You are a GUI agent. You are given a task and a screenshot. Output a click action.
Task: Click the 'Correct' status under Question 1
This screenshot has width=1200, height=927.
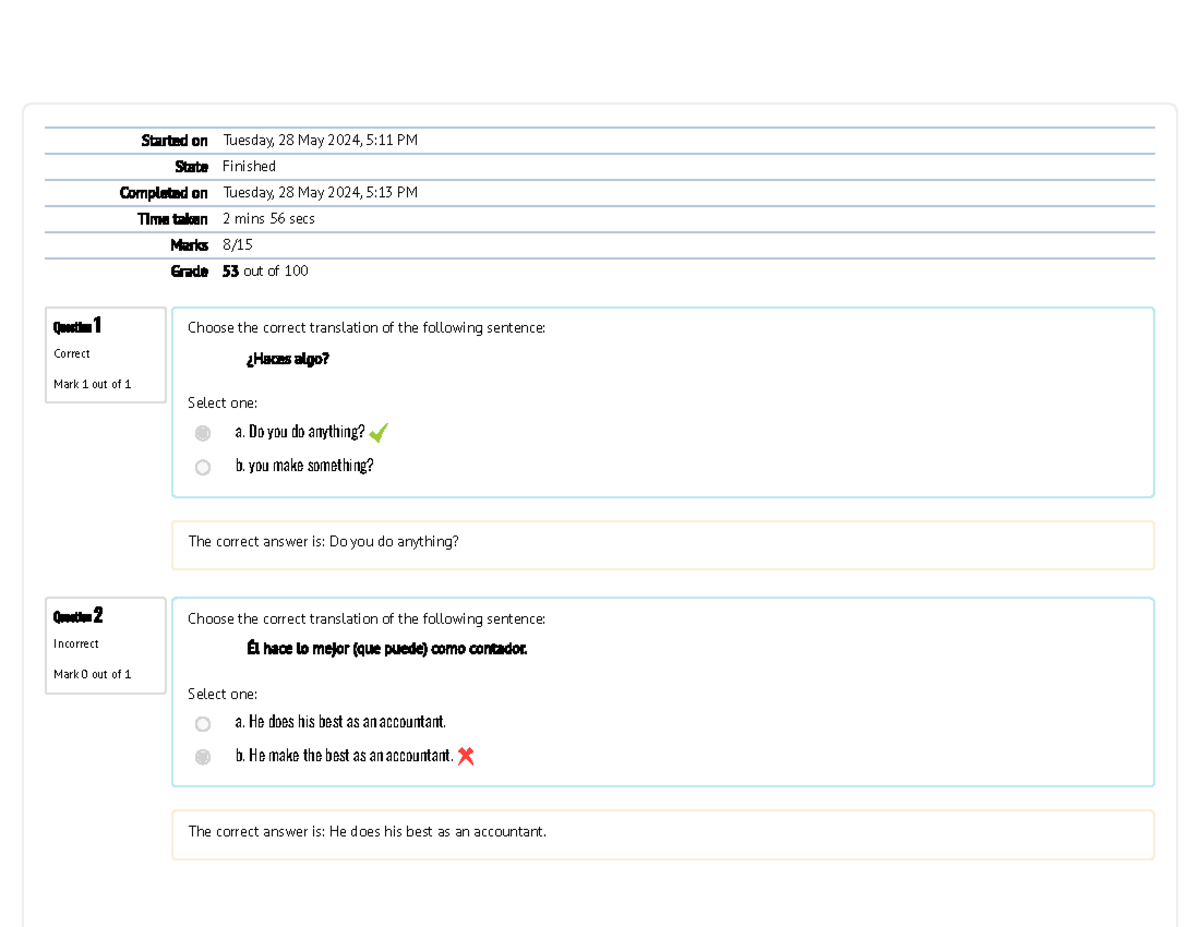[72, 354]
